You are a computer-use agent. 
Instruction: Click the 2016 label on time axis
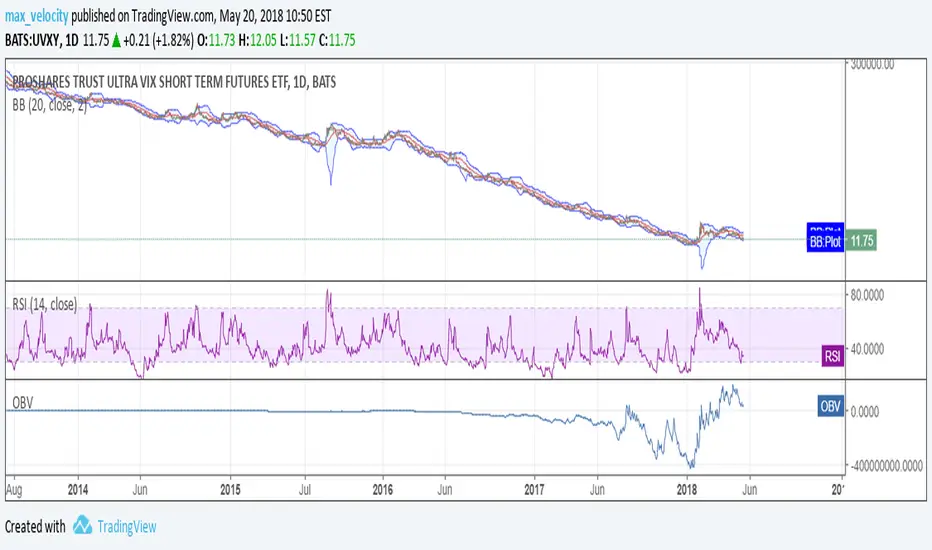pos(382,489)
